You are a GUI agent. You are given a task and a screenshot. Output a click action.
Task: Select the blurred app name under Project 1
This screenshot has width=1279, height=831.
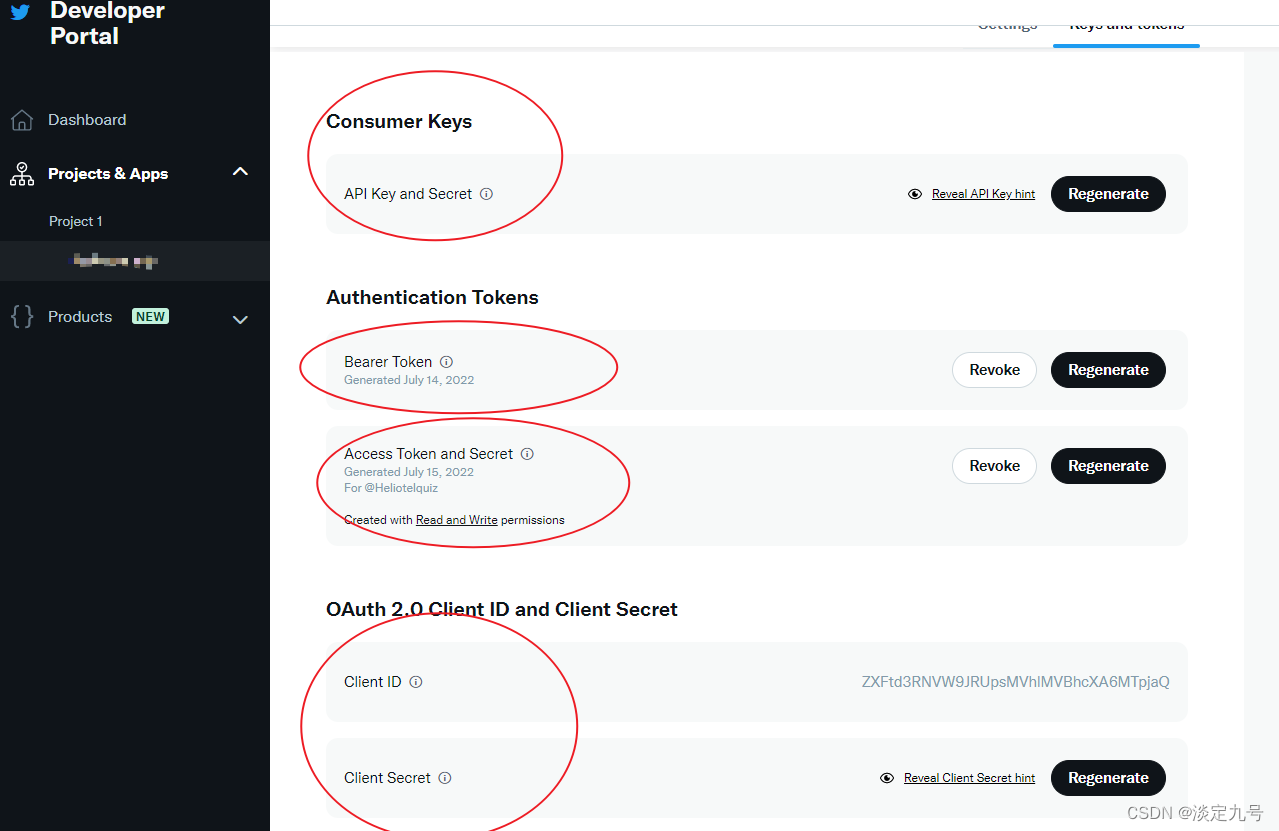click(x=116, y=261)
